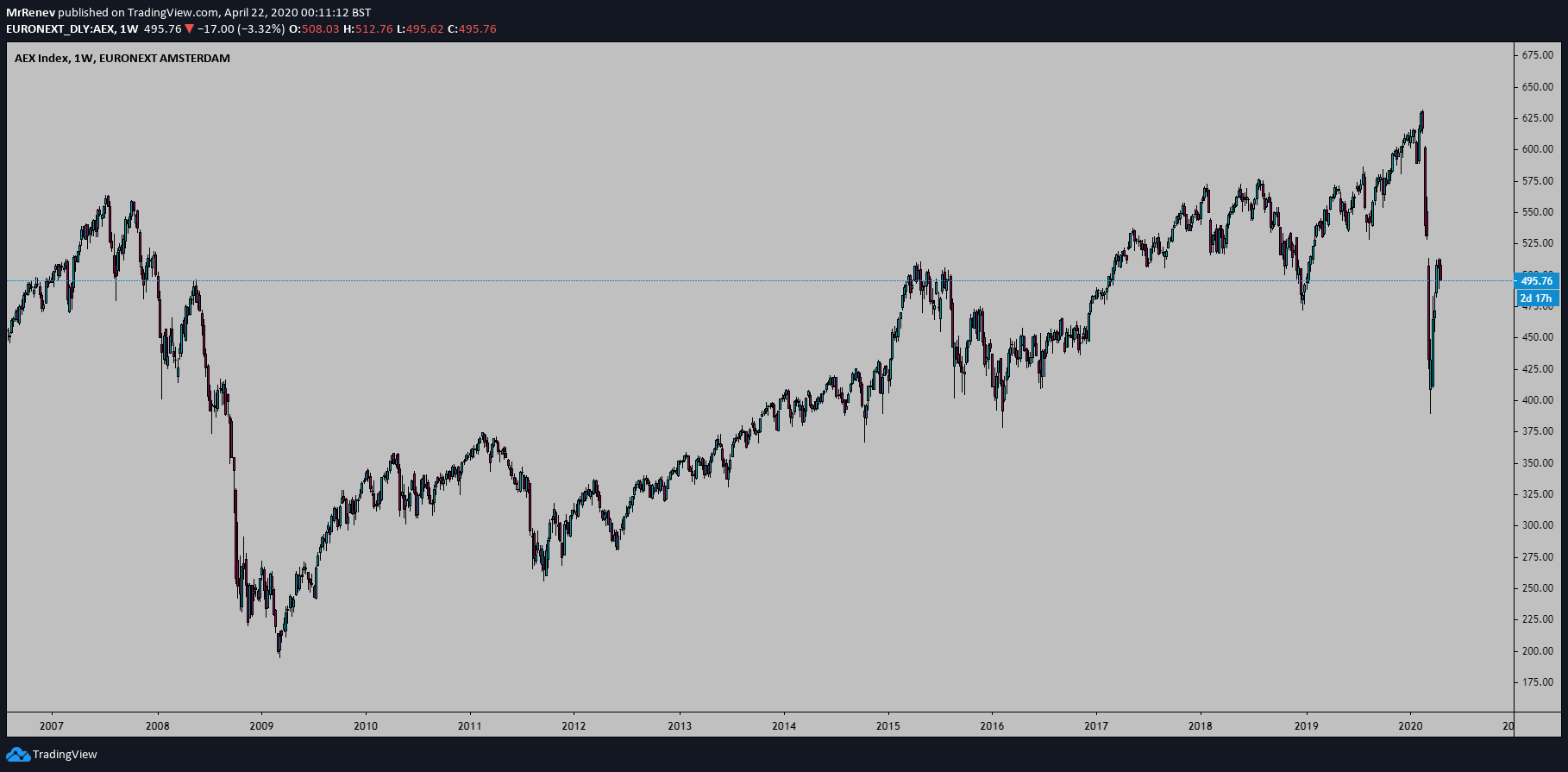Click the 2016 label on time axis
Viewport: 1568px width, 772px height.
pyautogui.click(x=992, y=726)
